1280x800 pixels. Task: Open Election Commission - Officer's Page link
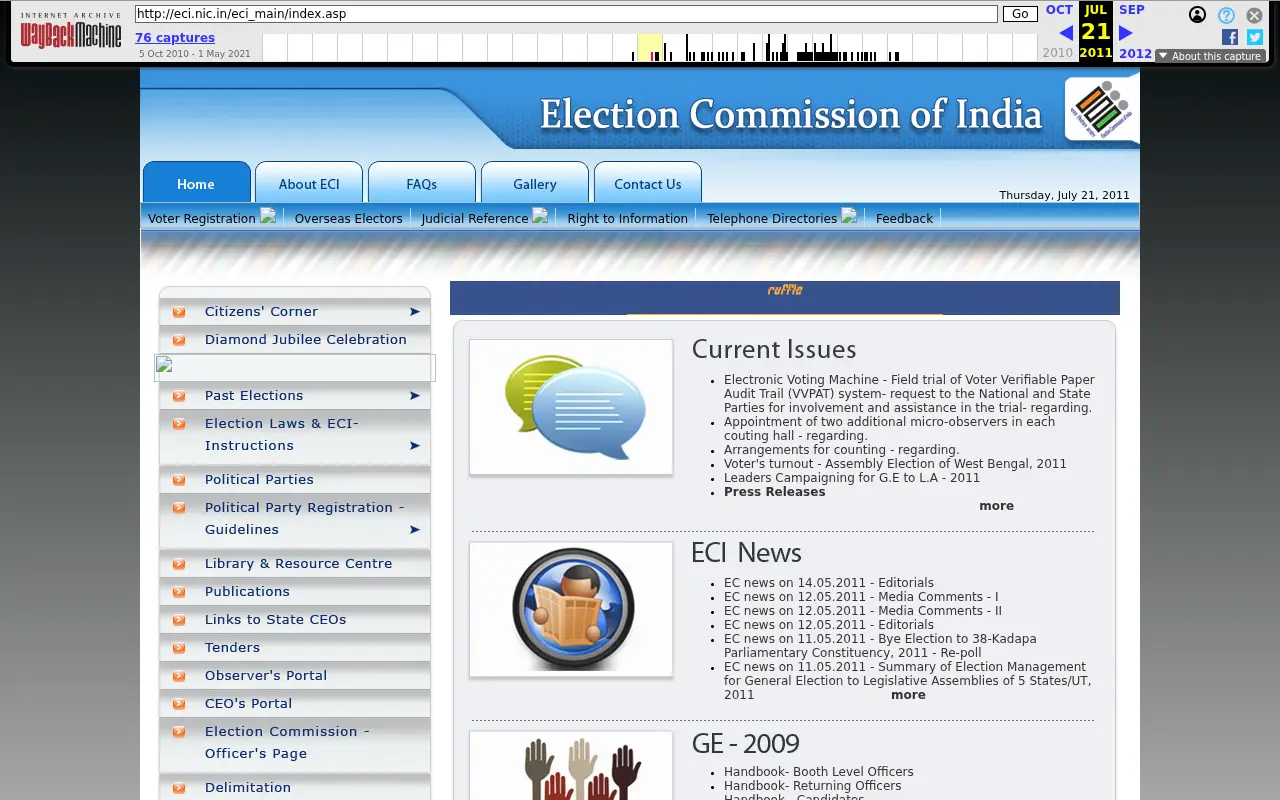point(287,743)
